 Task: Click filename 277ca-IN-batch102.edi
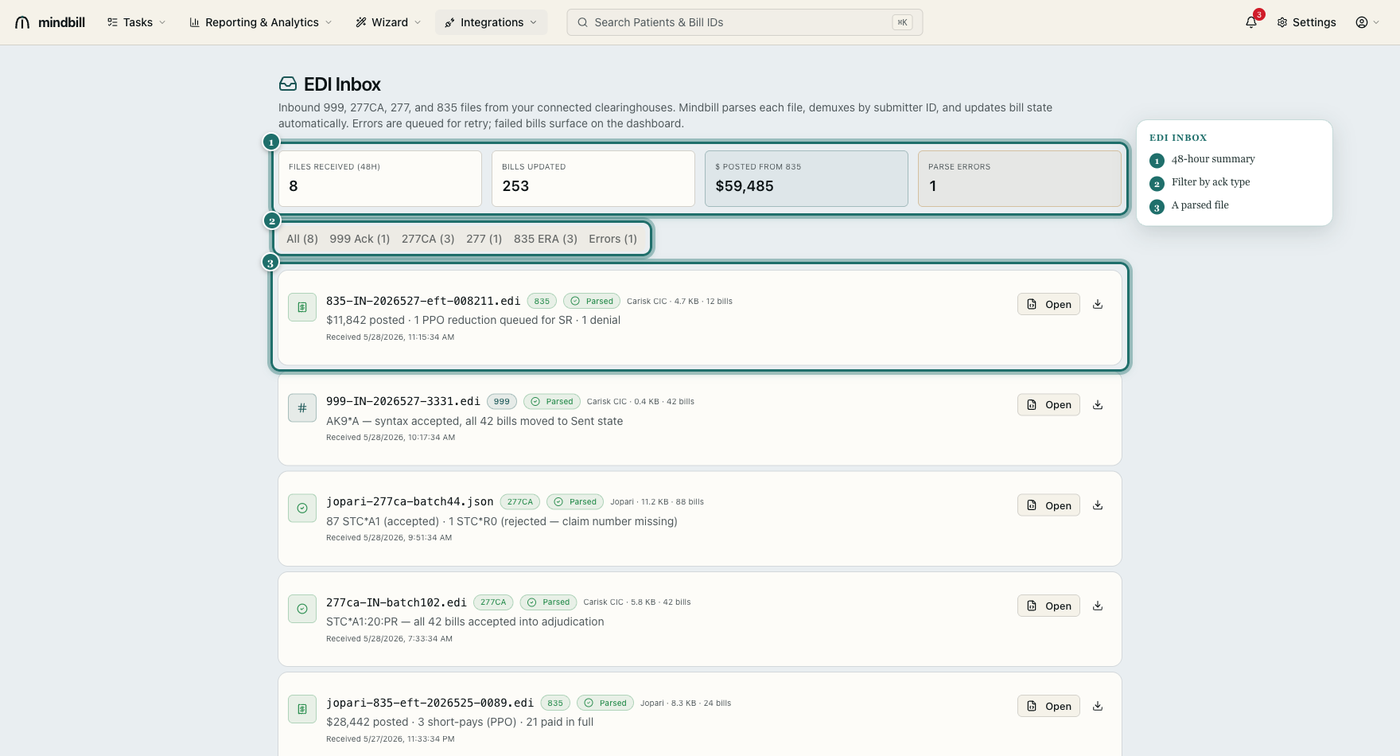click(396, 602)
